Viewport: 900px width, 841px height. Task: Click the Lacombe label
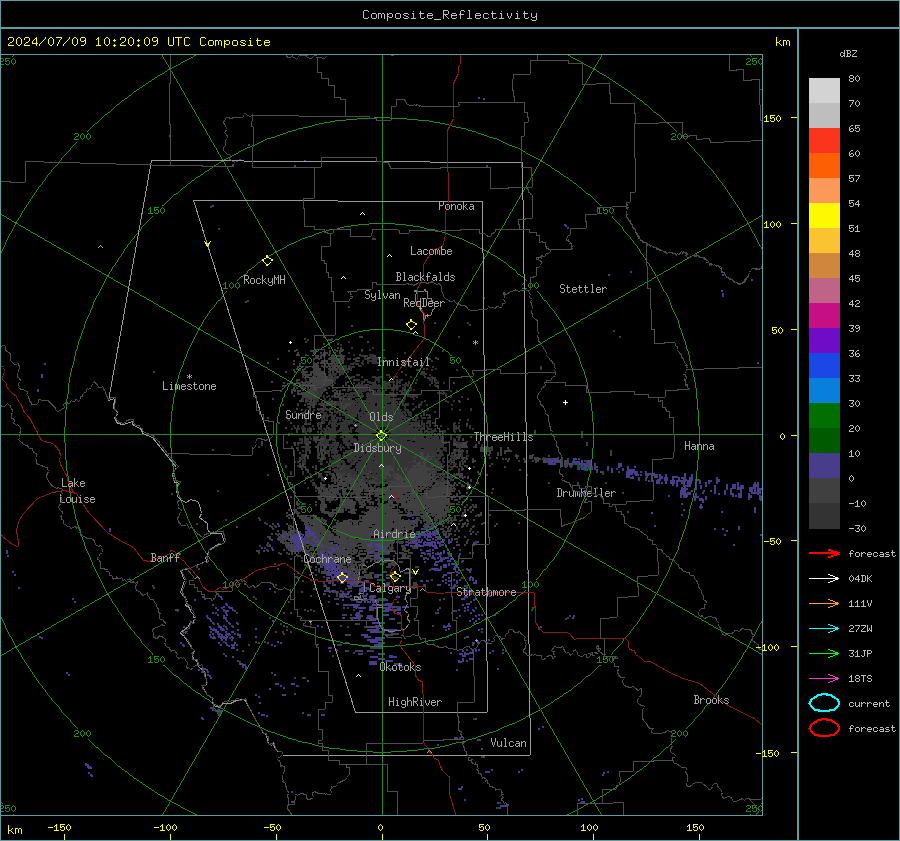tap(431, 251)
